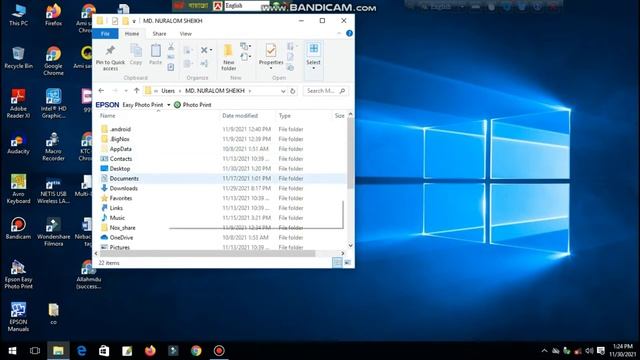Open recent locations dropdown beside the forward arrow
This screenshot has width=640, height=360.
[x=126, y=91]
